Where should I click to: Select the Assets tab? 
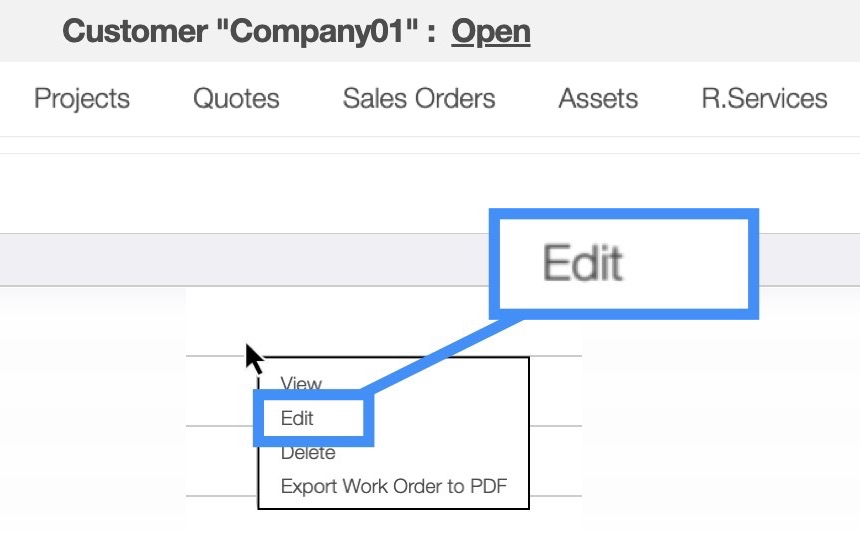pos(598,98)
